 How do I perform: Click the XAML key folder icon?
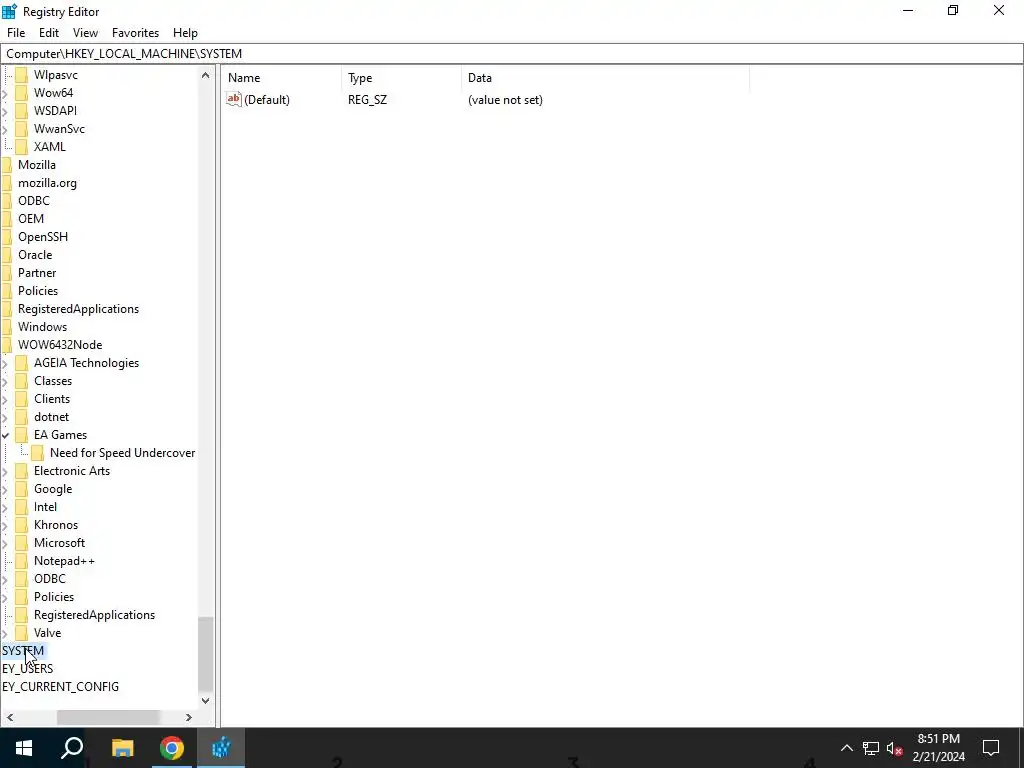pyautogui.click(x=22, y=147)
